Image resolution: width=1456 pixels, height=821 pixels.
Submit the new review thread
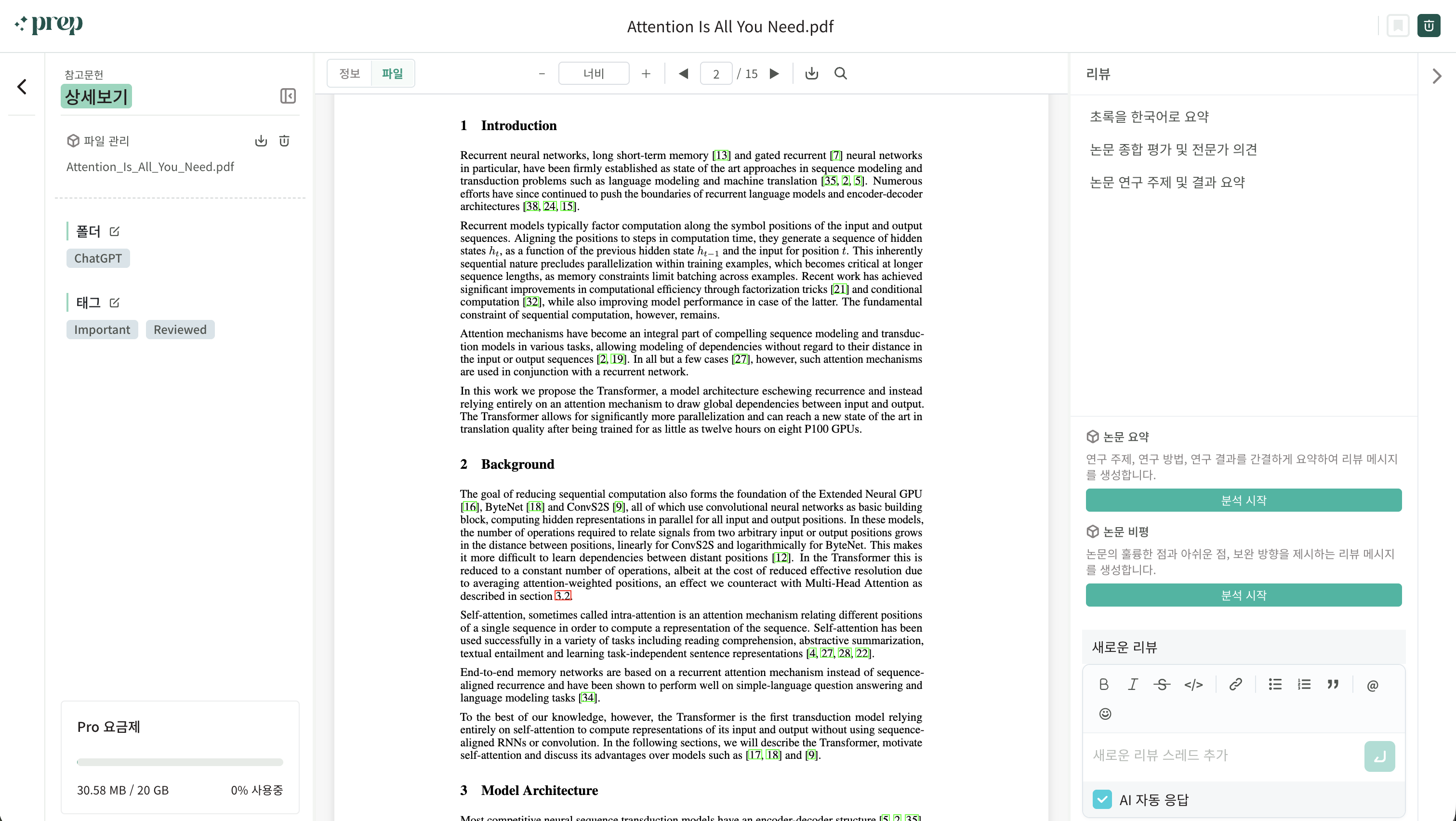pos(1379,756)
